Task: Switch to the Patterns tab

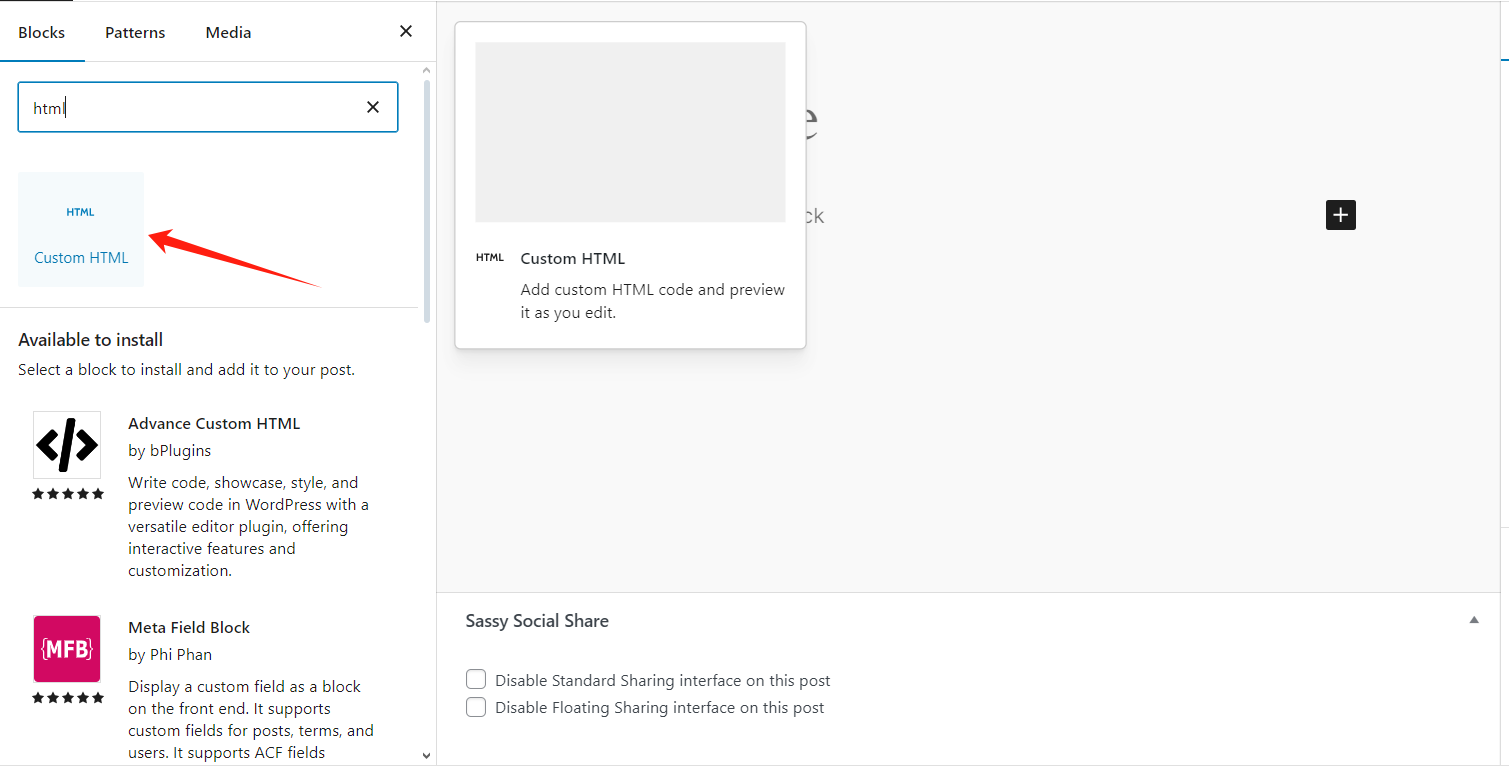Action: click(x=135, y=31)
